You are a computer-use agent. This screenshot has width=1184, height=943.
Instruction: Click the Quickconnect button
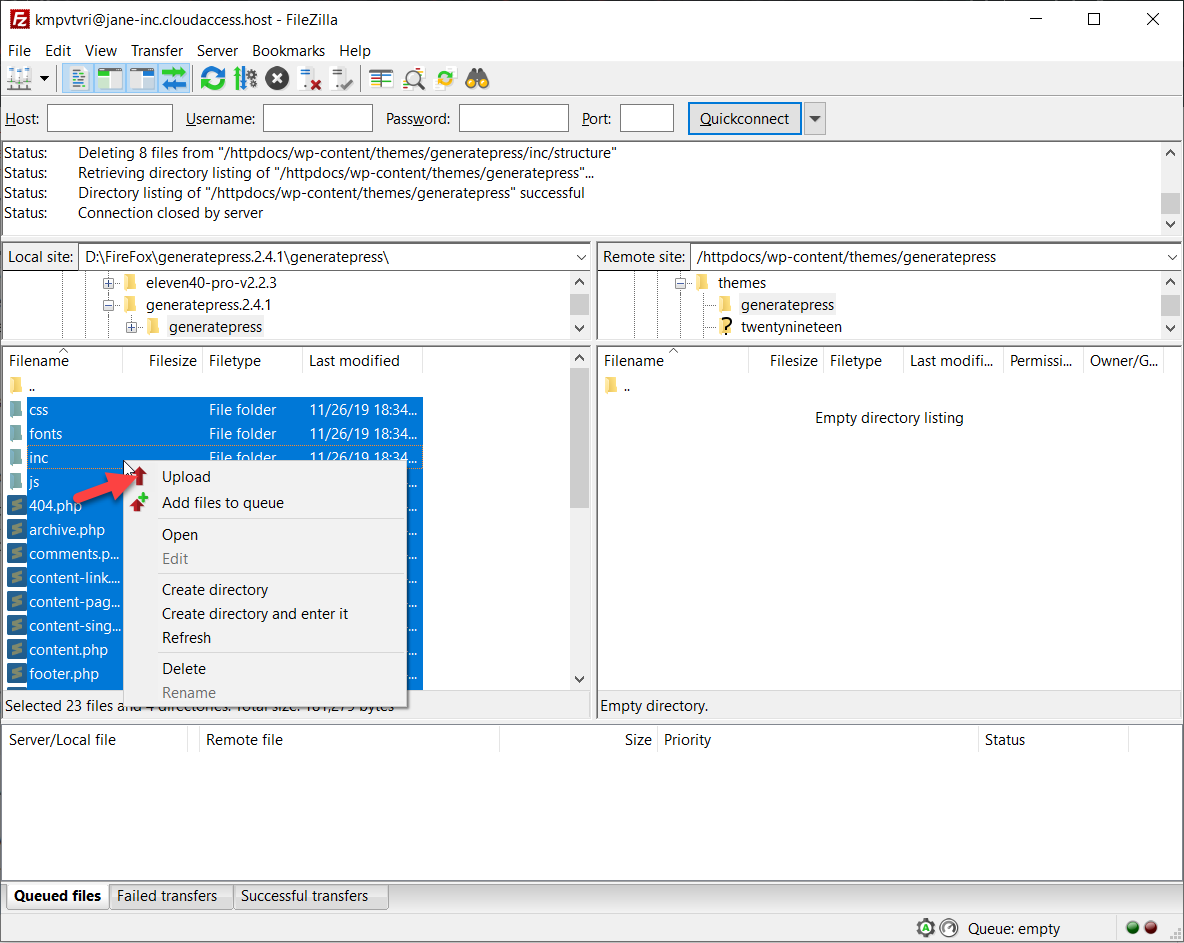pos(745,119)
